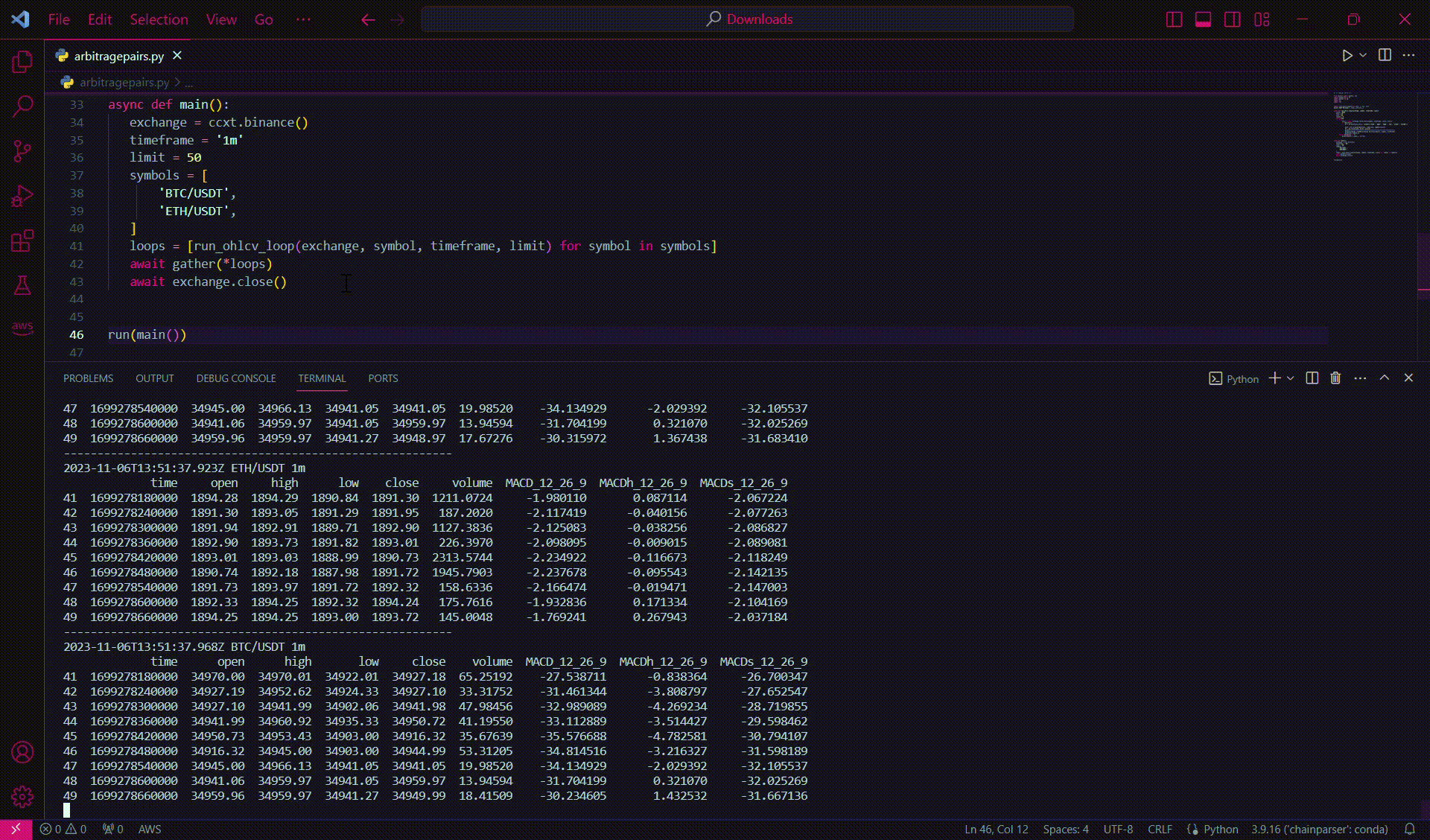This screenshot has width=1430, height=840.
Task: Open the Testing flask view
Action: 22,285
